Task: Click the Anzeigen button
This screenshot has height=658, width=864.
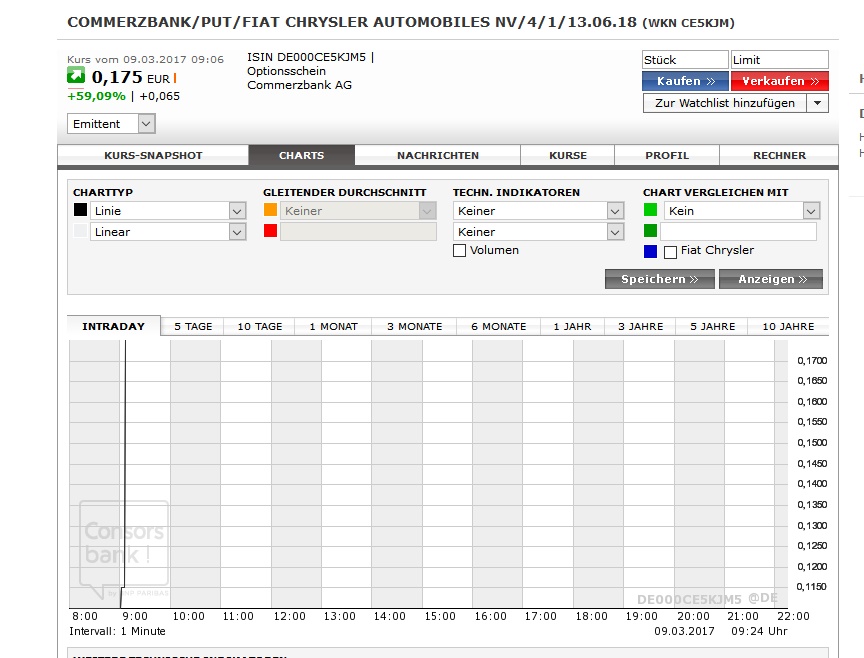Action: (x=770, y=279)
